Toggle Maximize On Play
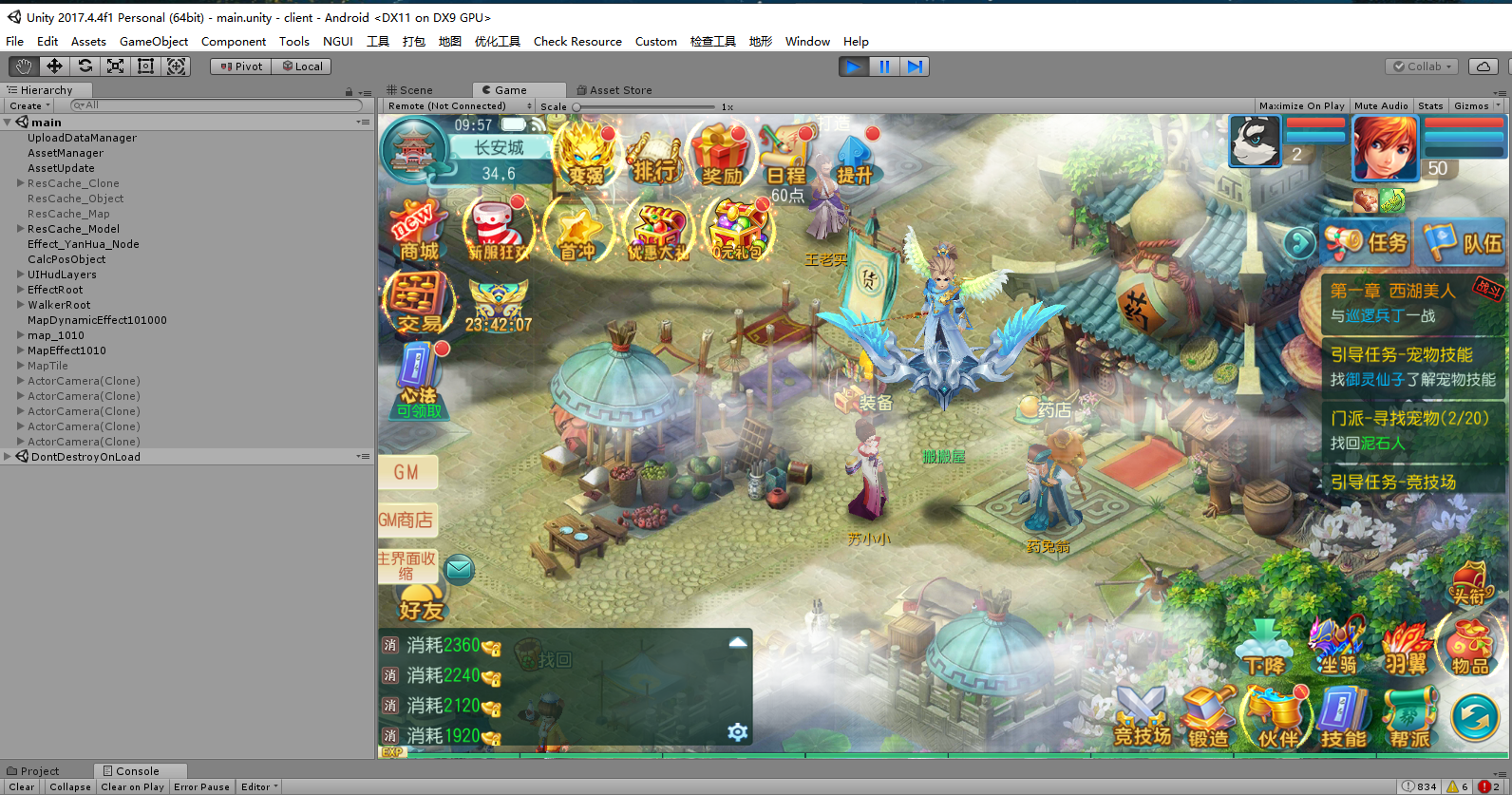 pos(1301,105)
